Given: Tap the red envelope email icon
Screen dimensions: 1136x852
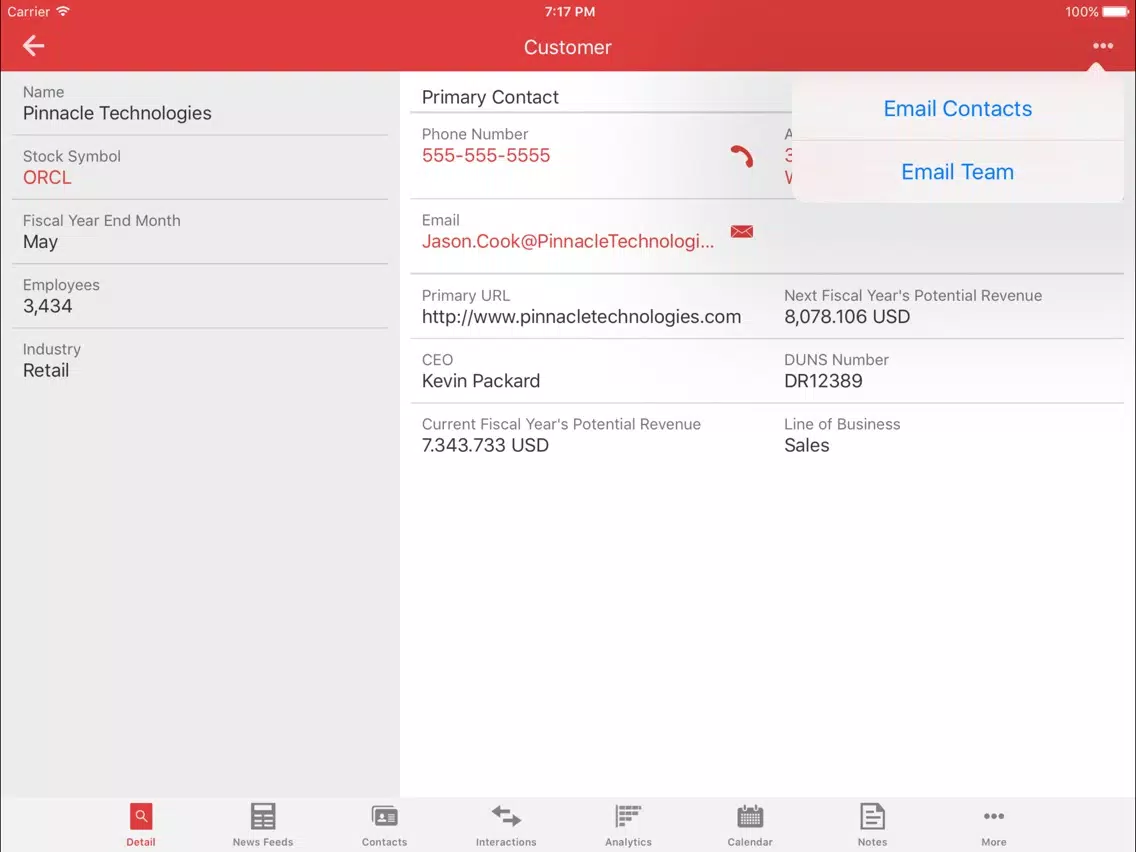Looking at the screenshot, I should pyautogui.click(x=742, y=232).
